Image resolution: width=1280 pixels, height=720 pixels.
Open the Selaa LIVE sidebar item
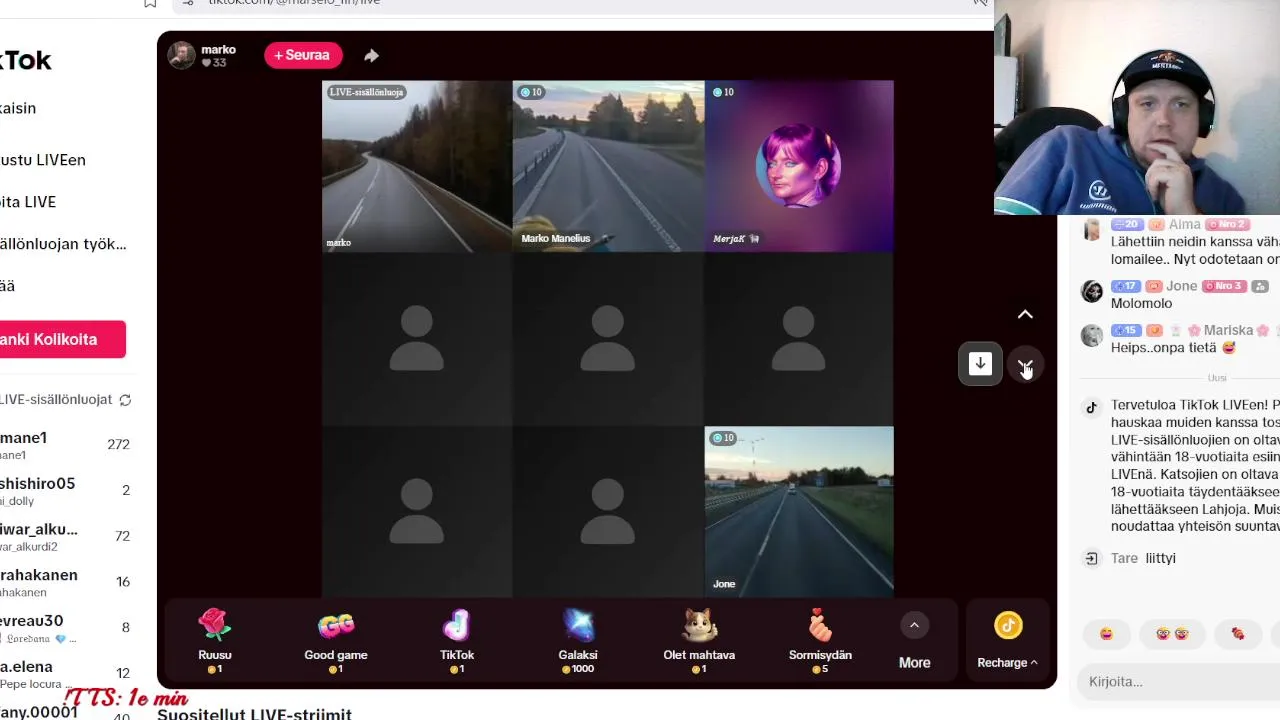pos(28,202)
